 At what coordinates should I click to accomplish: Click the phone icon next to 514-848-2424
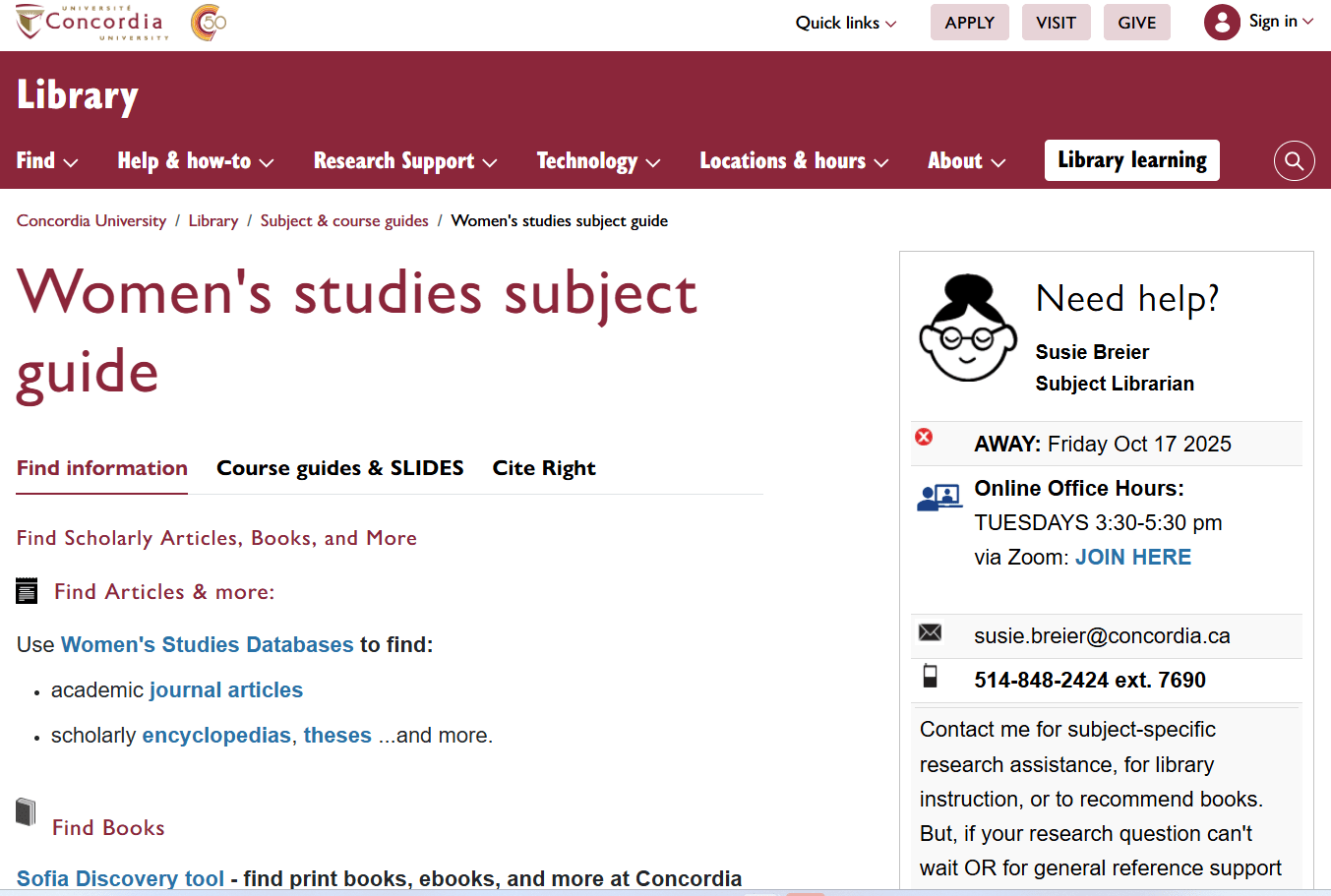930,677
